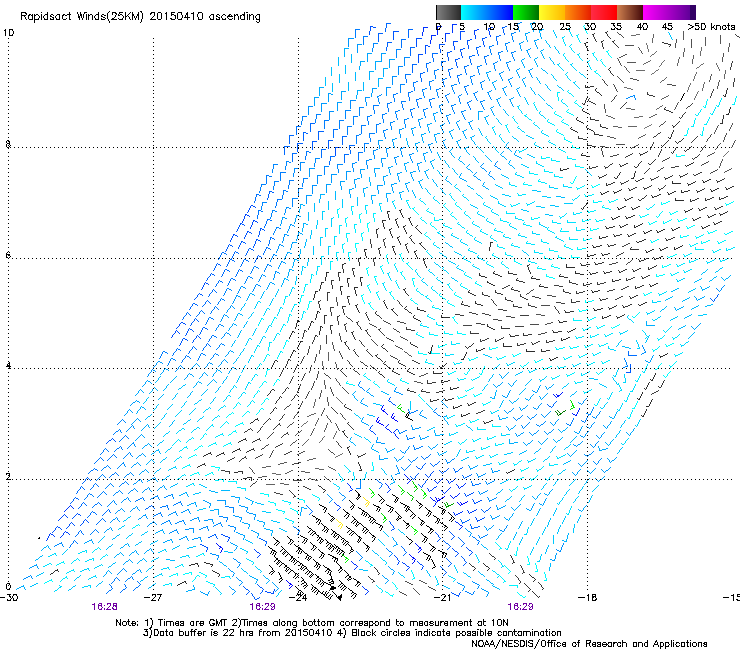Screen dimensions: 740x650
Task: Select the latitude axis label '4'
Action: tap(8, 365)
